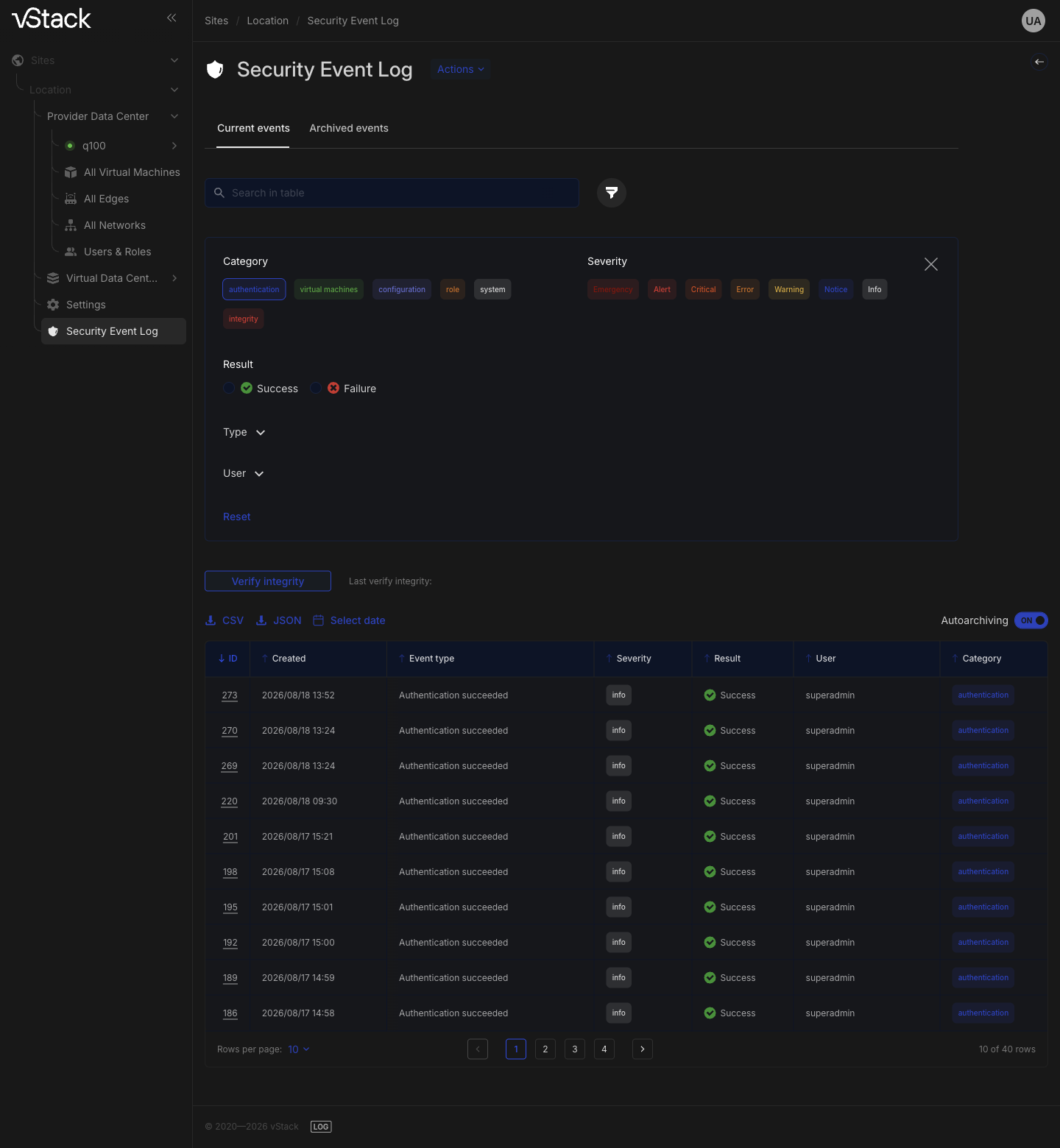Select the Failure result radio button
This screenshot has width=1060, height=1148.
(316, 388)
